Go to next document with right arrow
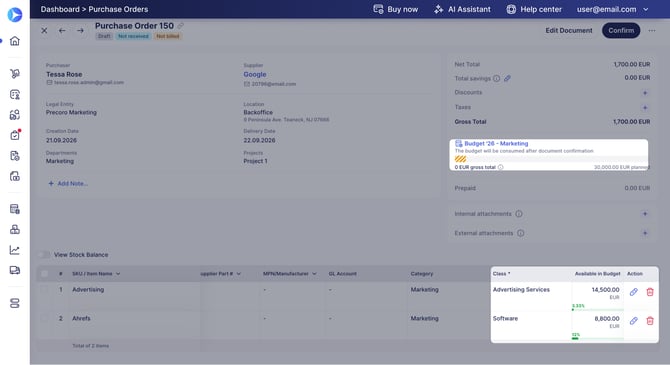 click(80, 30)
